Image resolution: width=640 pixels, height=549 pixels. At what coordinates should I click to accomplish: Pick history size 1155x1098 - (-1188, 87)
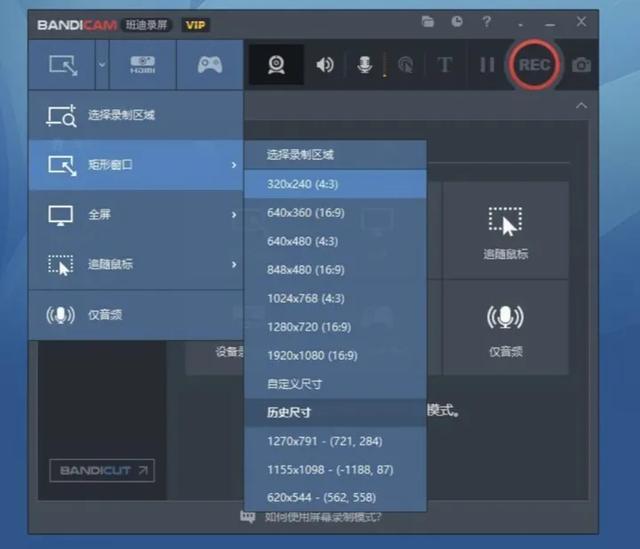tap(336, 470)
